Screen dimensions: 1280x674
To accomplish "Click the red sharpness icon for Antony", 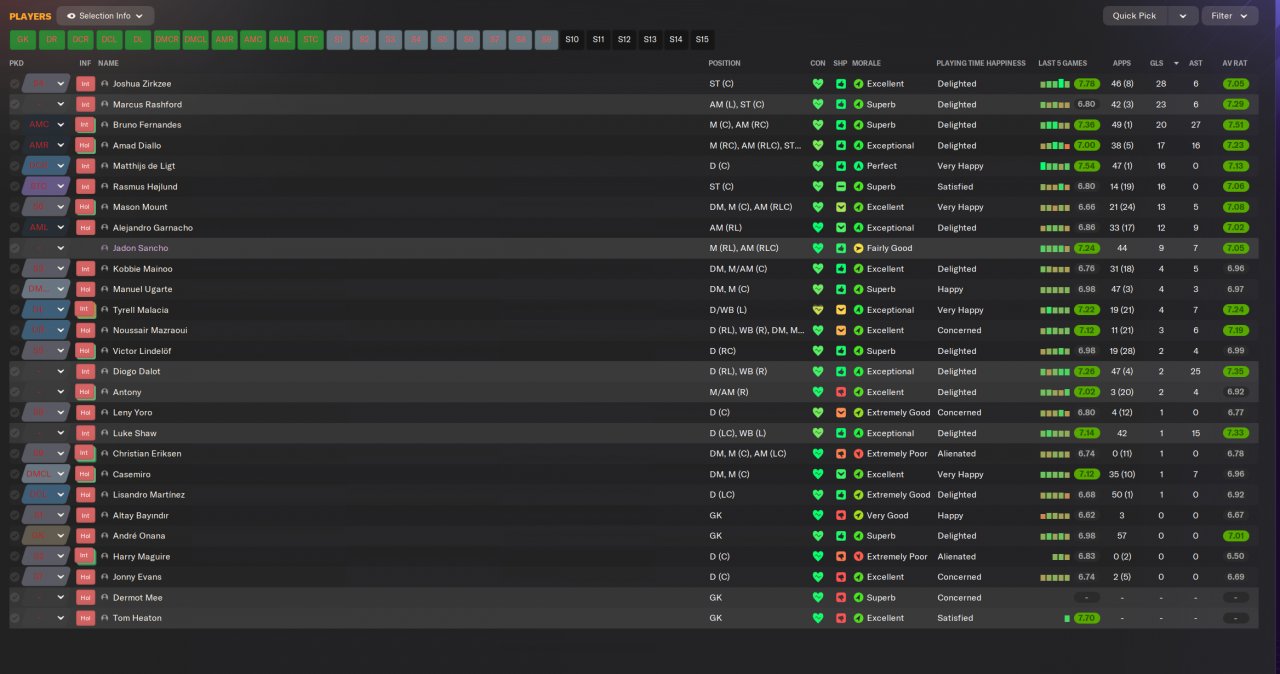I will [841, 392].
